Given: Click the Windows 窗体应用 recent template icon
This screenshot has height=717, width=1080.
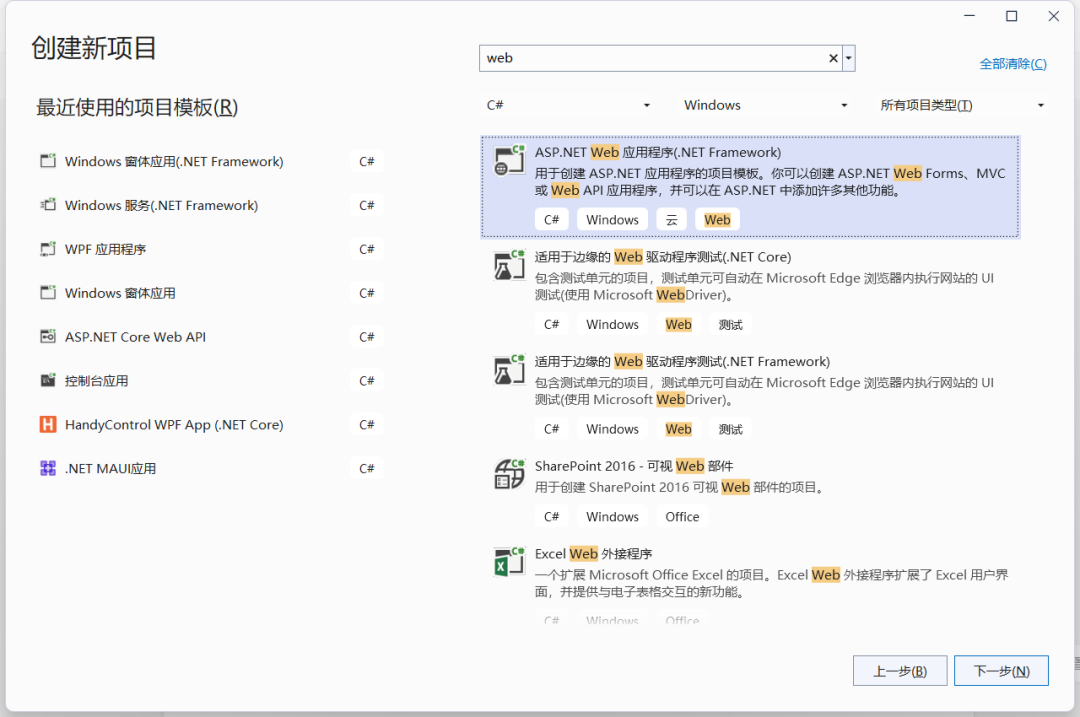Looking at the screenshot, I should point(48,293).
